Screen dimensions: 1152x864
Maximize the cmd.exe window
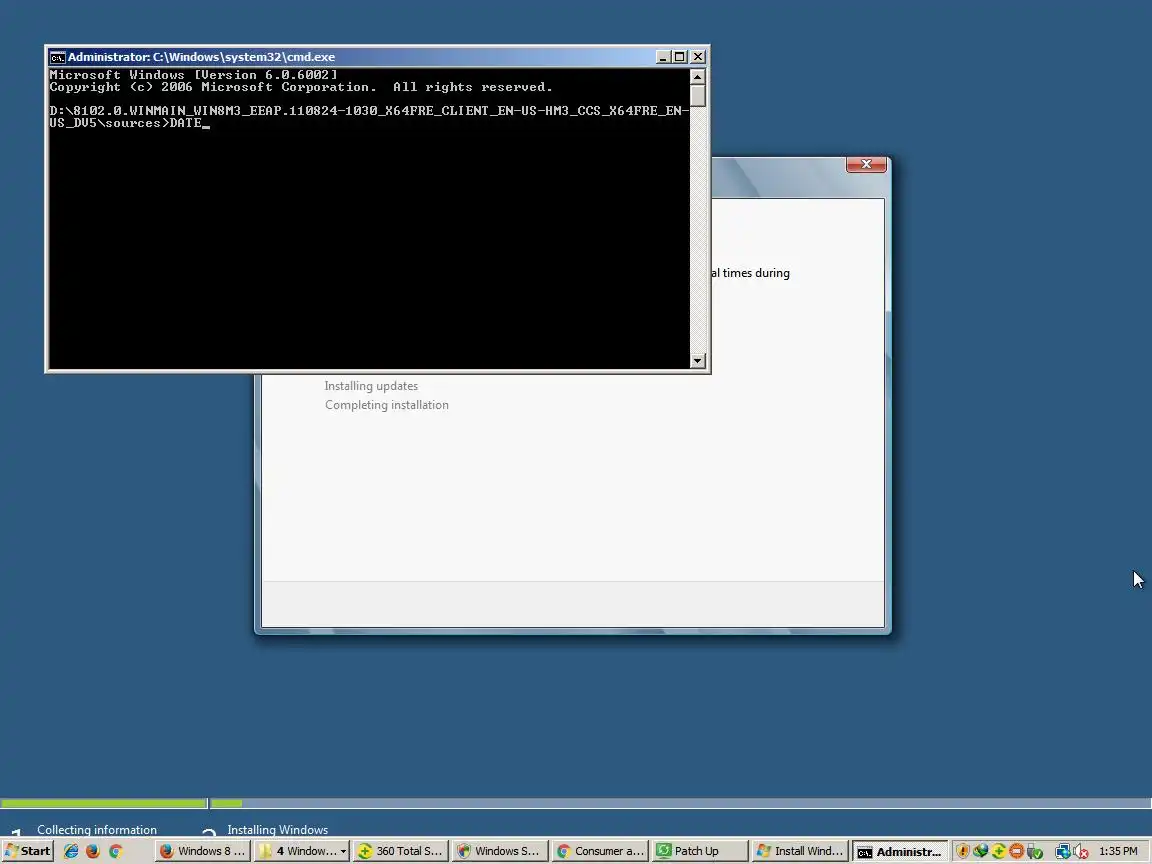click(x=680, y=57)
